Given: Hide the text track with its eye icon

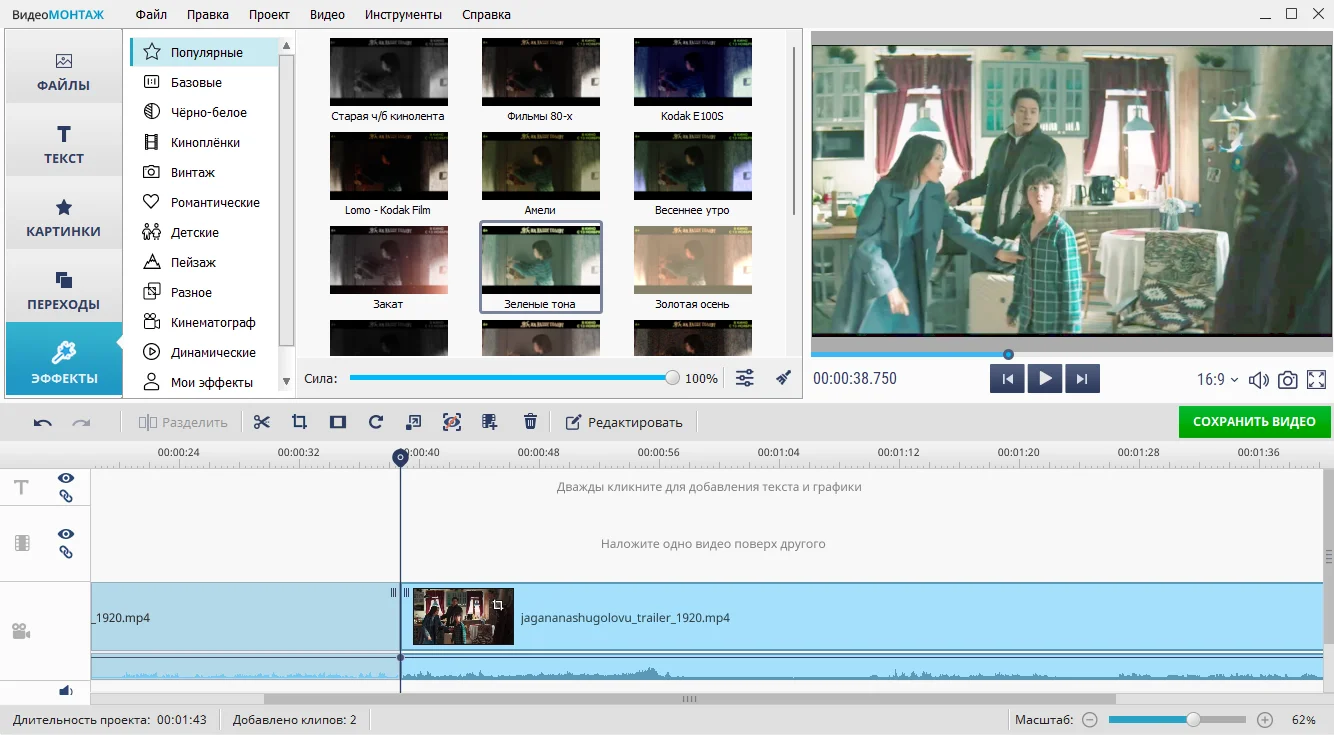Looking at the screenshot, I should [66, 478].
